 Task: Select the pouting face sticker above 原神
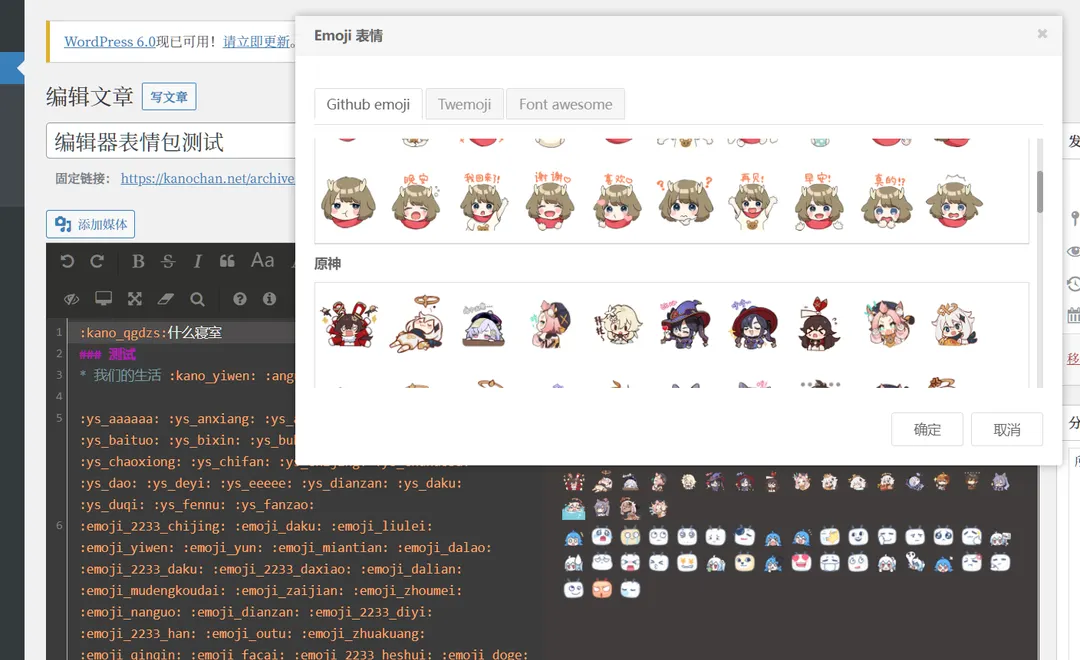pyautogui.click(x=349, y=201)
